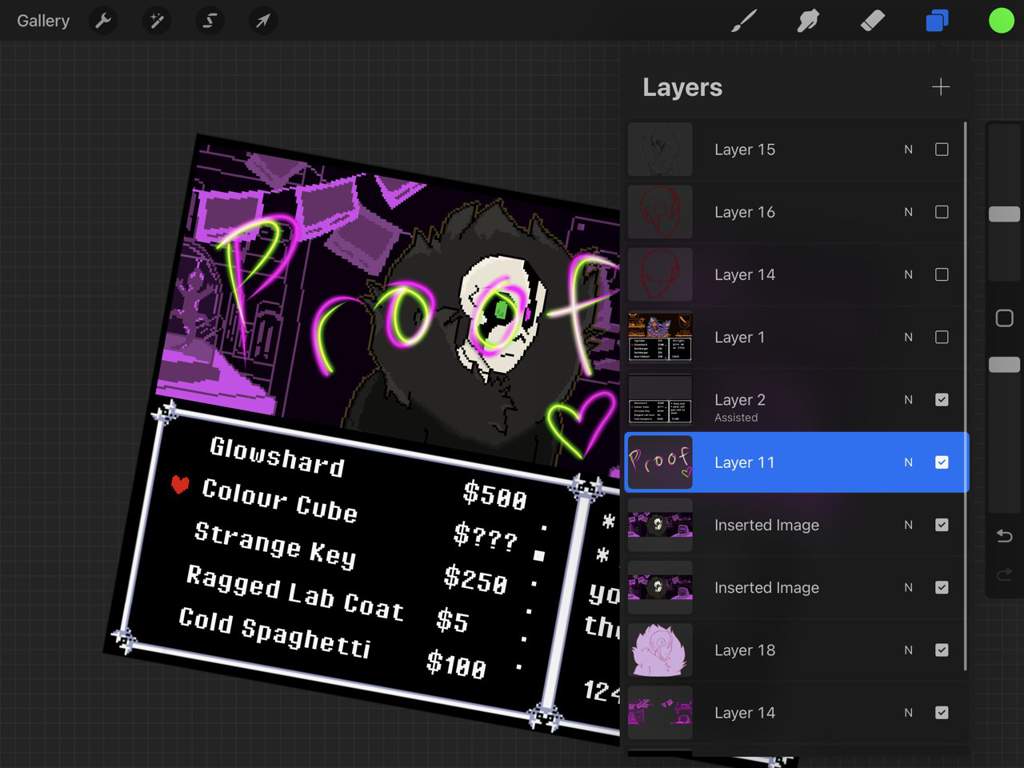Screen dimensions: 1024x768
Task: Select the Layer 16 entry
Action: coord(790,212)
